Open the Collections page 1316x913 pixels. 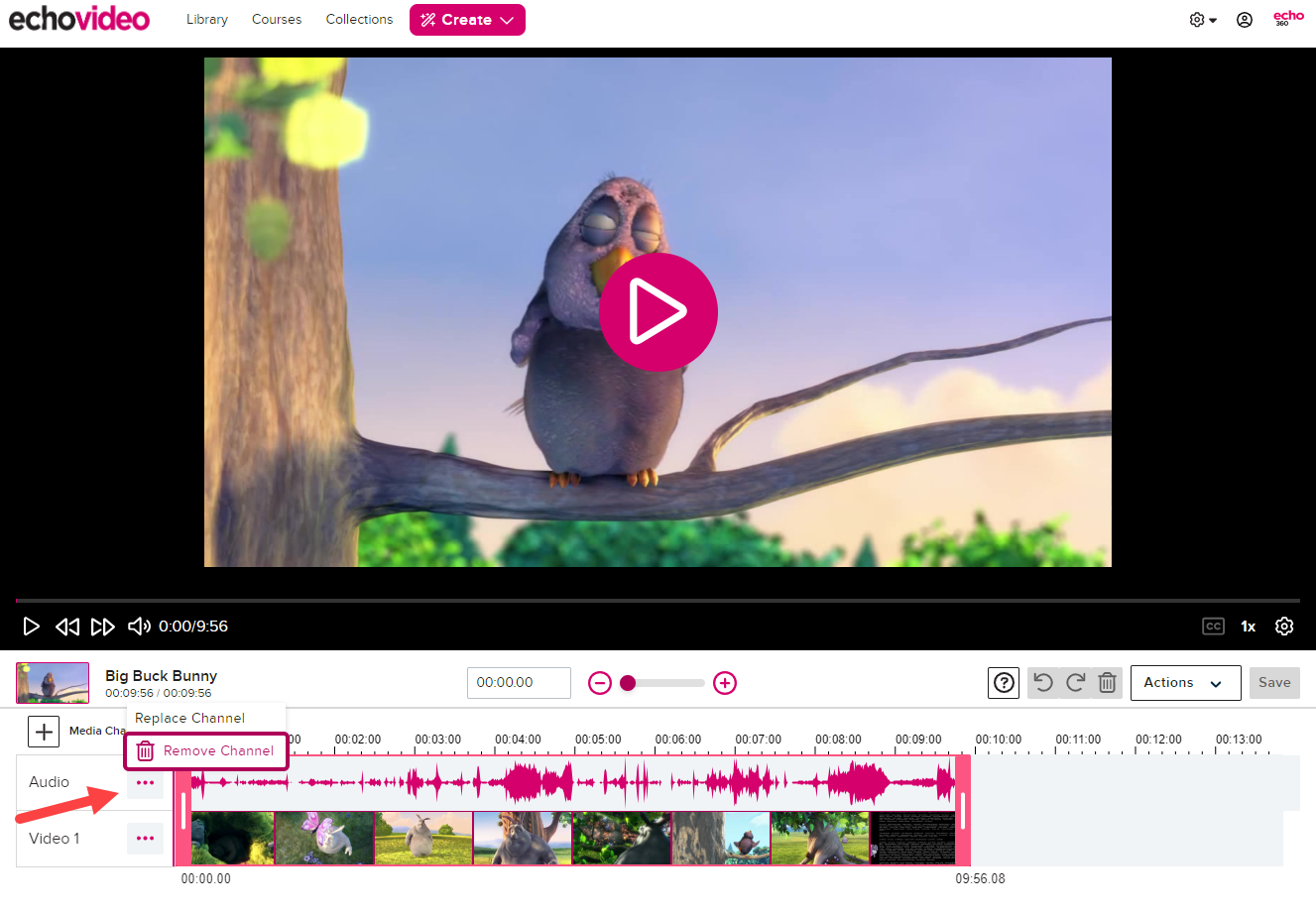coord(359,19)
